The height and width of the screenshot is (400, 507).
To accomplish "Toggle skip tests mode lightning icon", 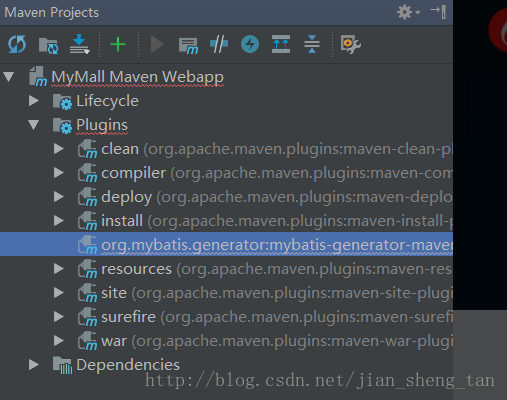I will [250, 44].
